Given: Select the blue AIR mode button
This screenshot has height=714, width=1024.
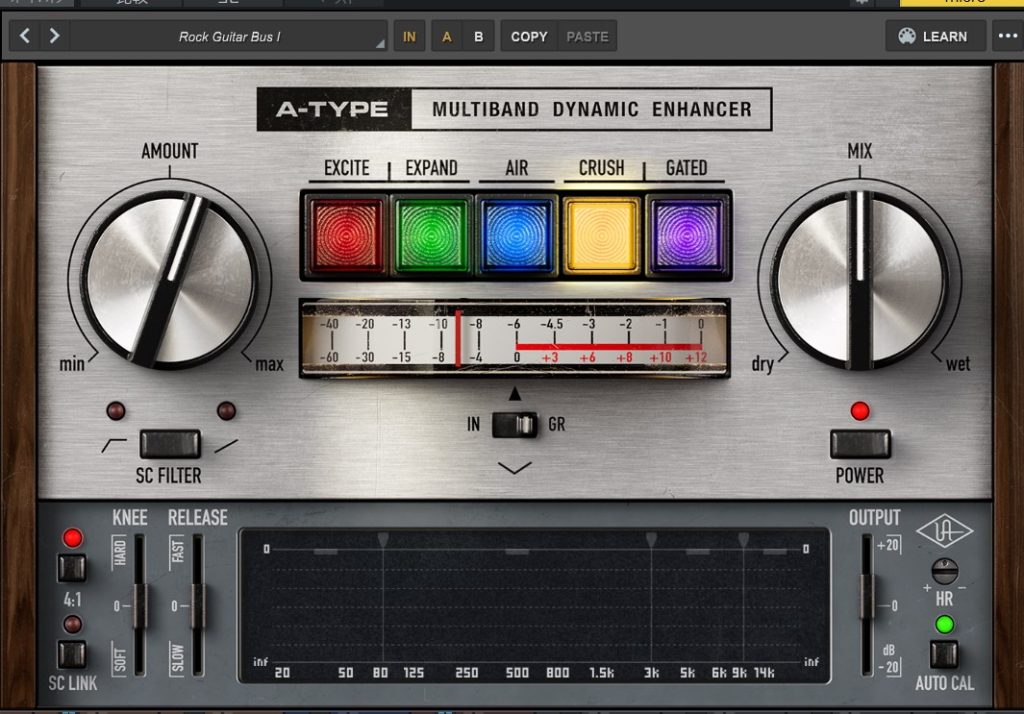Looking at the screenshot, I should tap(516, 235).
